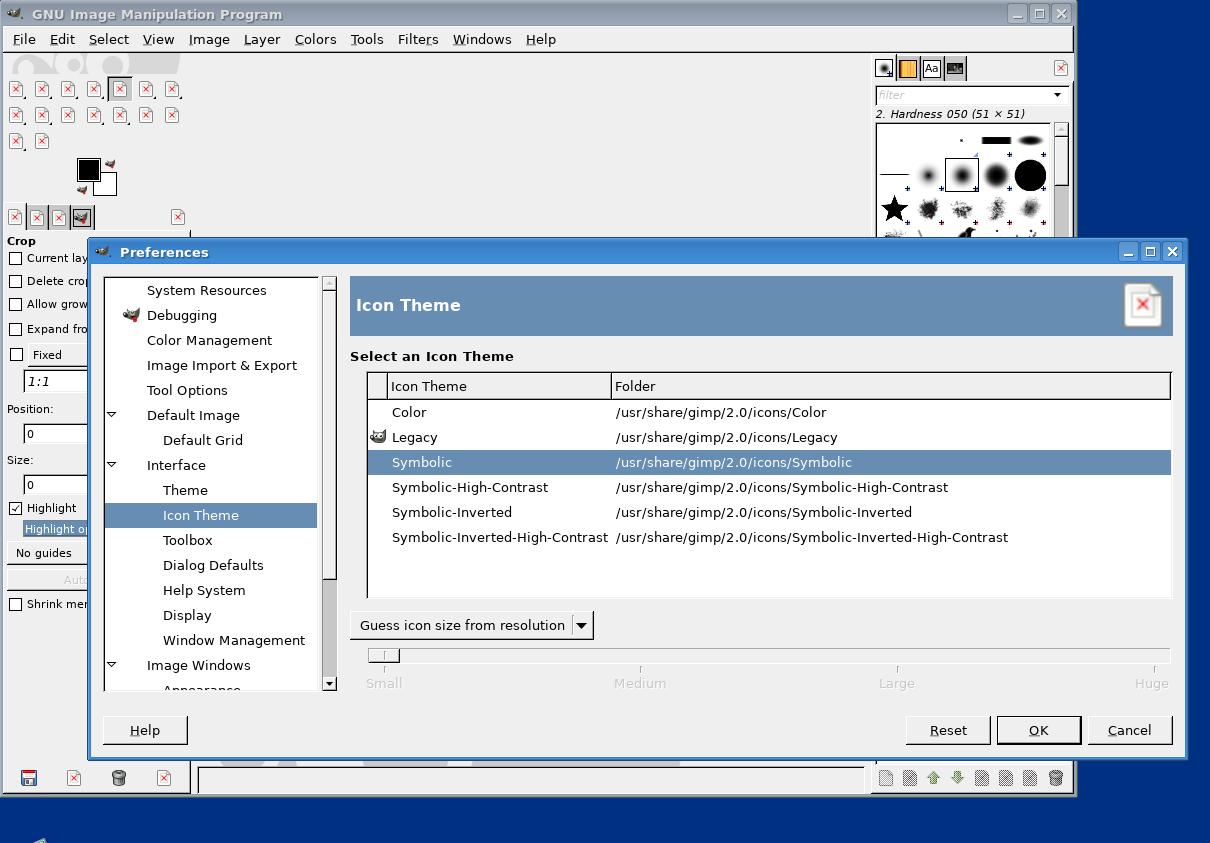Toggle the Current layer only checkbox
1210x843 pixels.
point(16,258)
